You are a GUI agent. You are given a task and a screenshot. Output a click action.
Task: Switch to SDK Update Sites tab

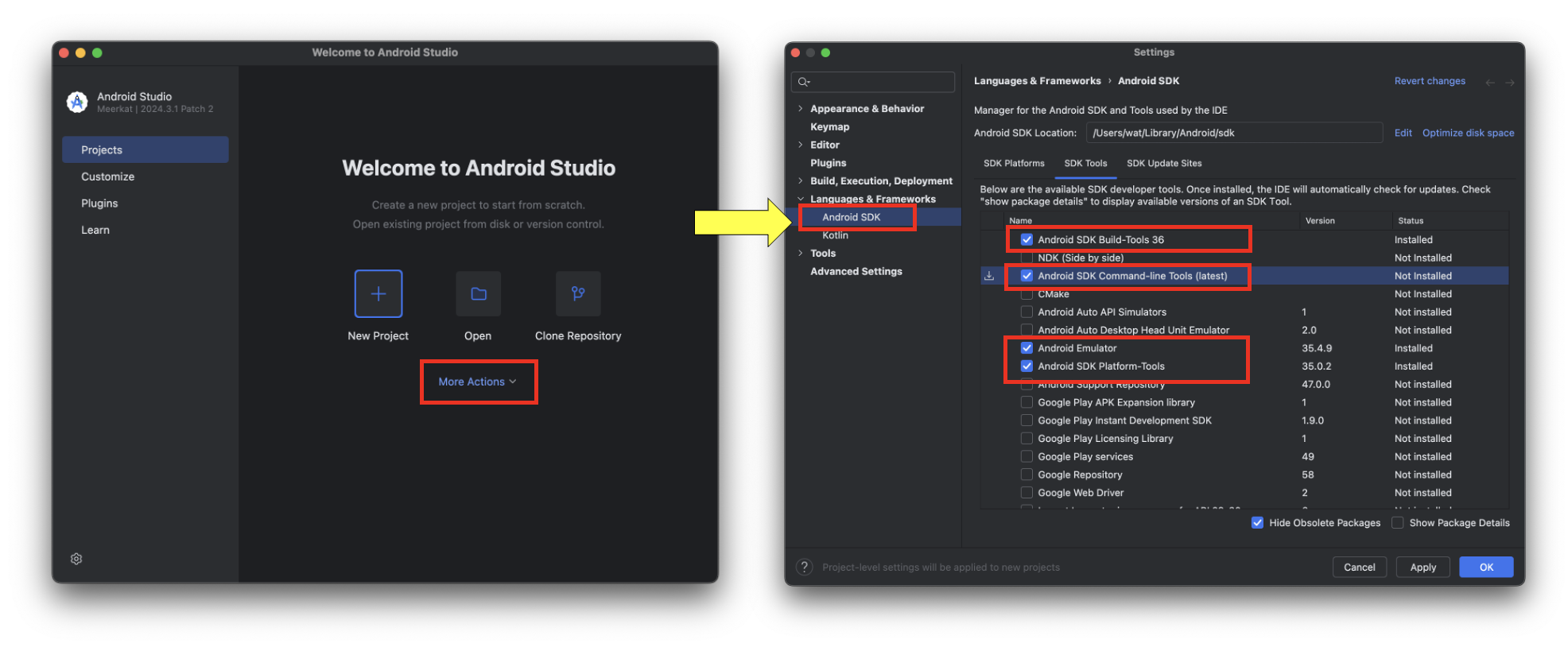pos(1163,163)
